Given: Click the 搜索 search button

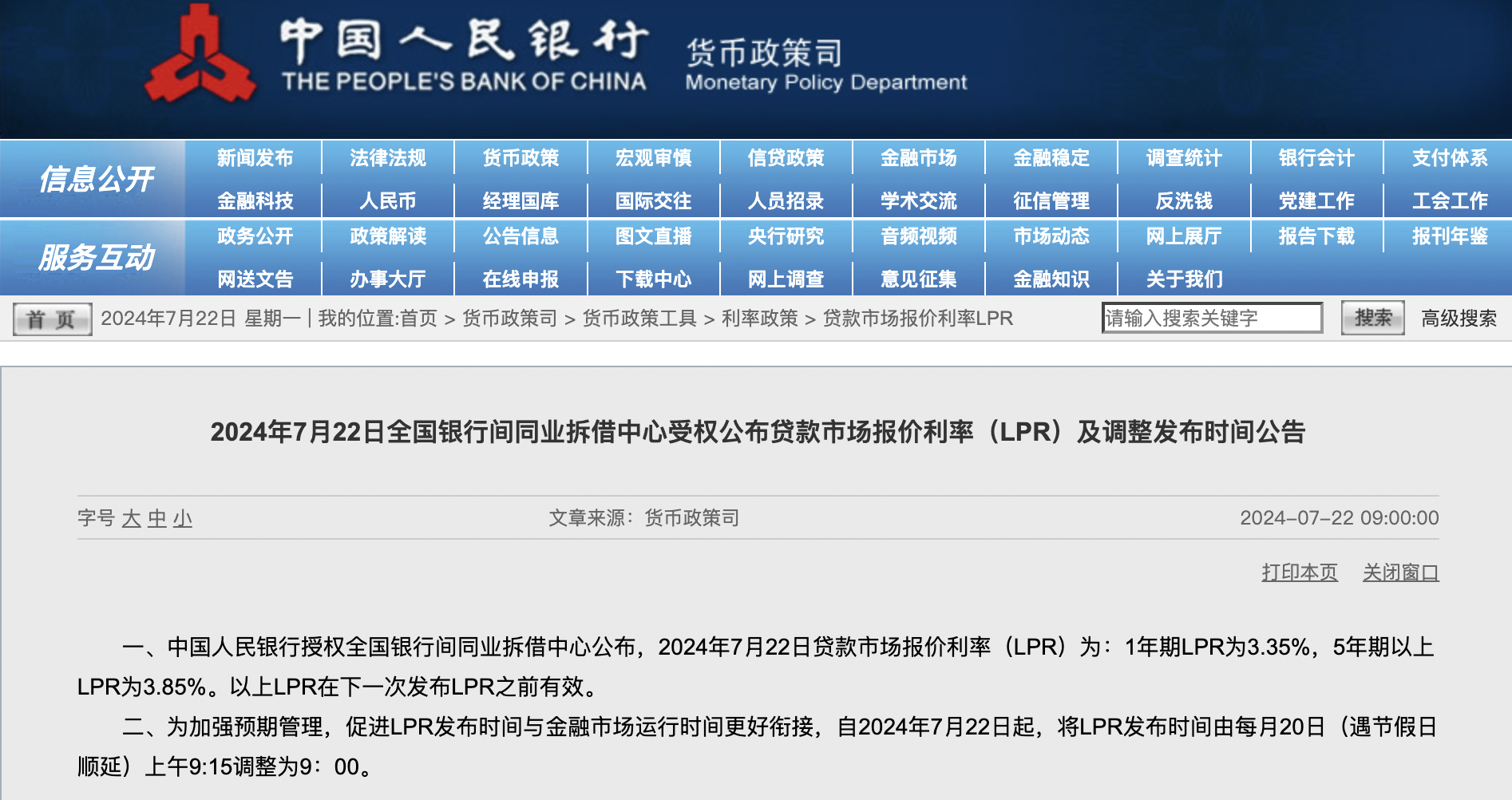Looking at the screenshot, I should pos(1372,318).
